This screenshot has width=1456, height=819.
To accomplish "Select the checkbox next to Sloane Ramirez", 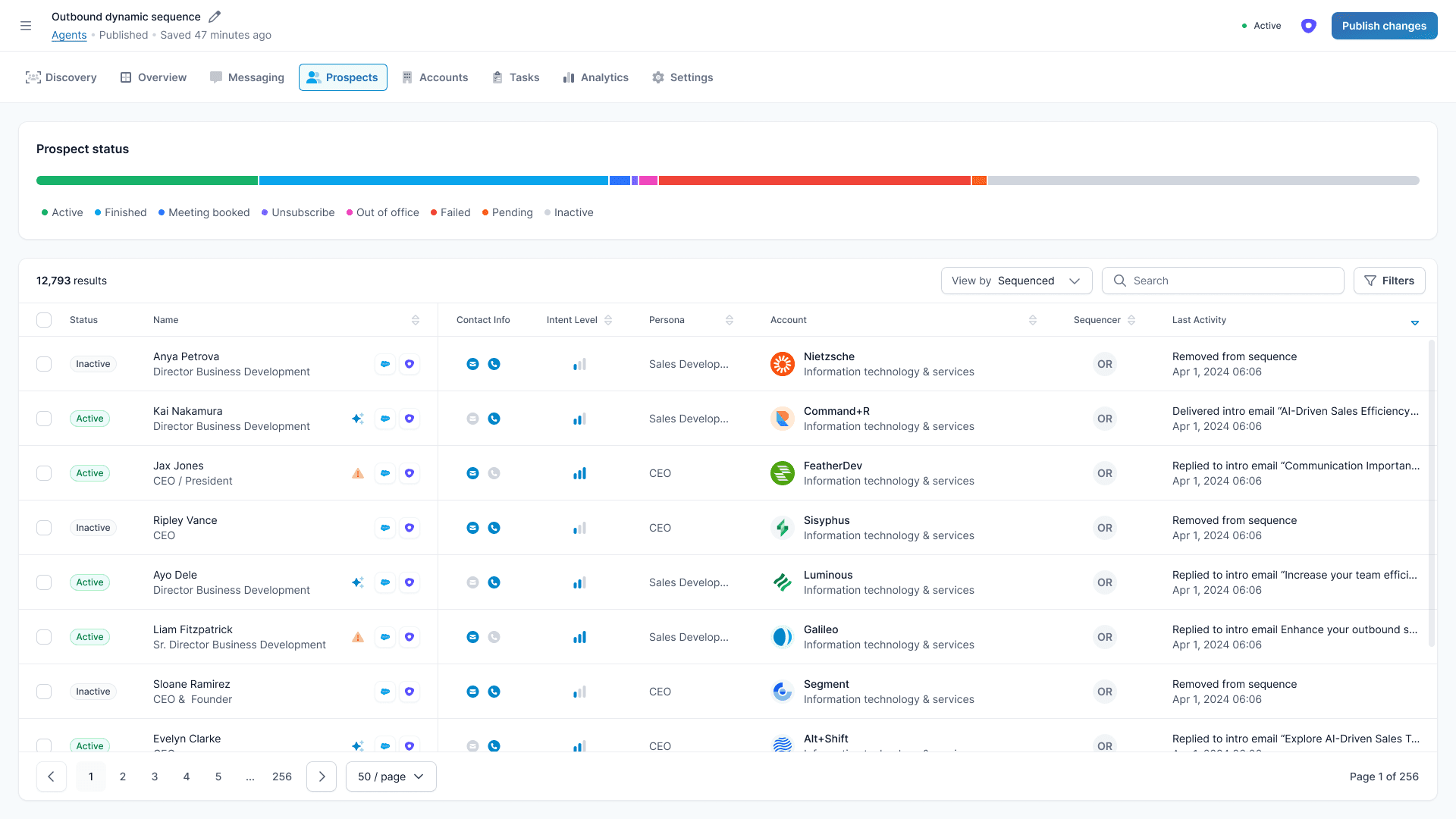I will 44,692.
